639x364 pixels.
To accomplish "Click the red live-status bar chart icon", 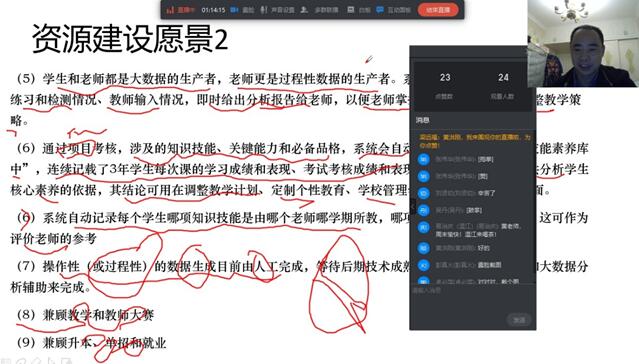I will tap(170, 10).
